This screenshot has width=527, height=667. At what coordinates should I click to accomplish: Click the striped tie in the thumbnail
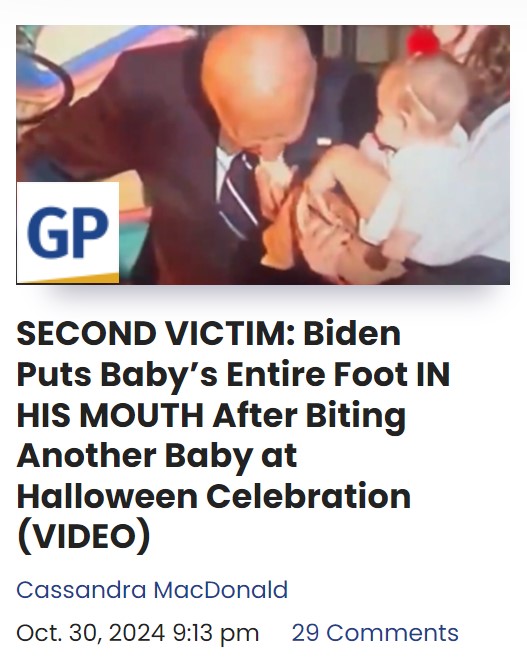(x=238, y=191)
